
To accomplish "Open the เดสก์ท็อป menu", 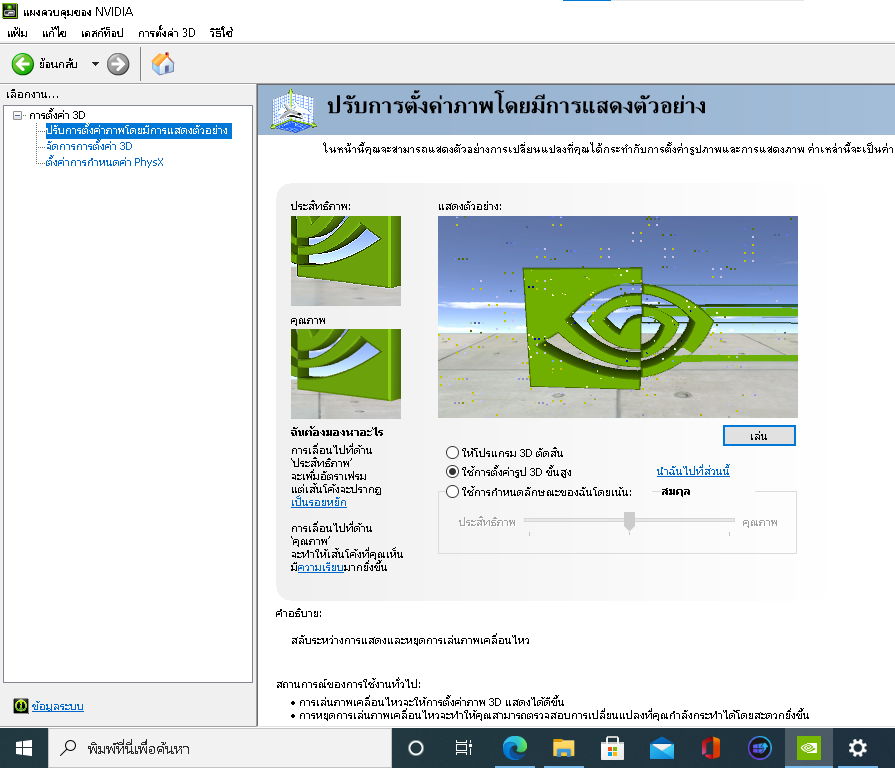I will click(x=102, y=33).
